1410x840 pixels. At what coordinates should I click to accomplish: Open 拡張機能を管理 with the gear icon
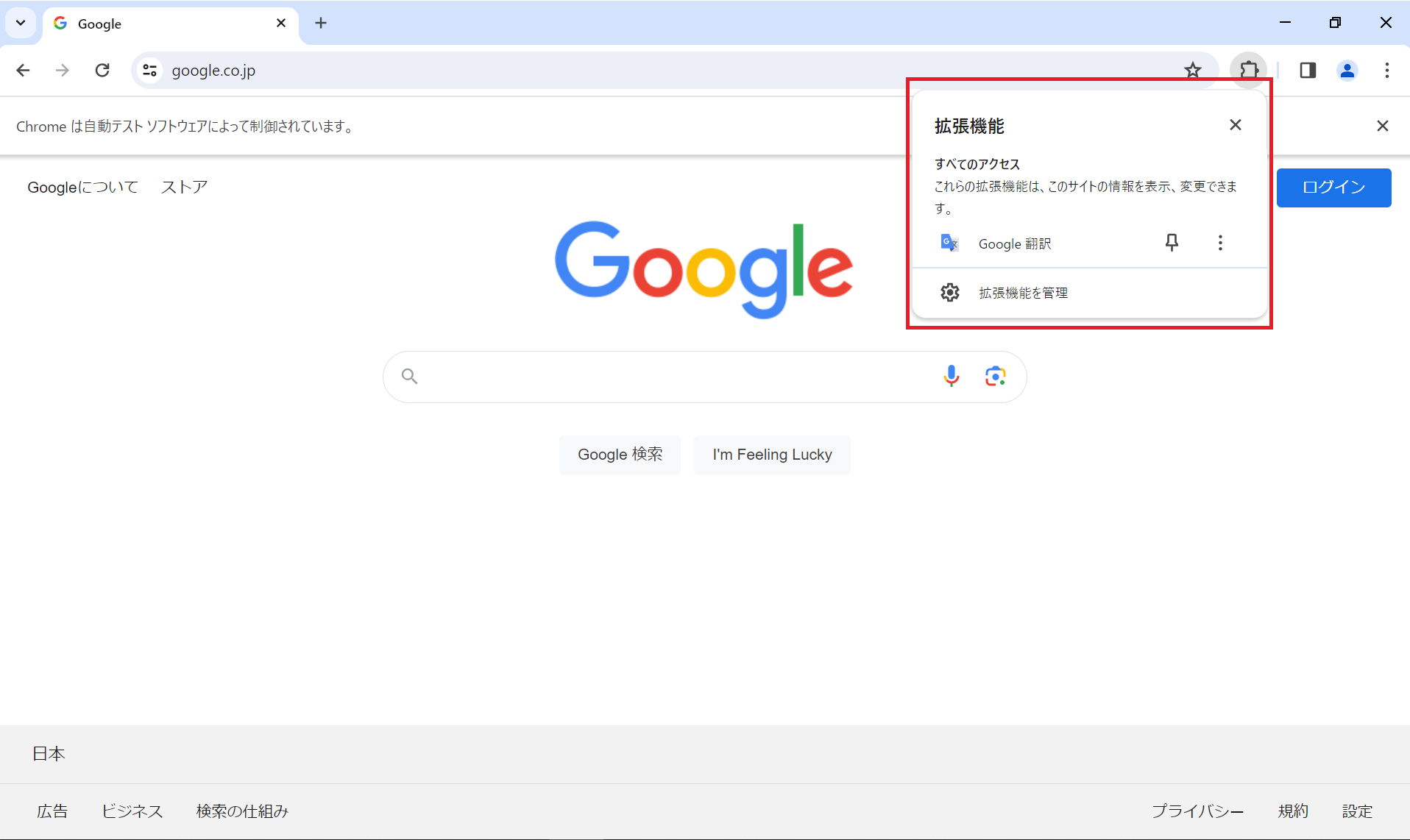[950, 292]
